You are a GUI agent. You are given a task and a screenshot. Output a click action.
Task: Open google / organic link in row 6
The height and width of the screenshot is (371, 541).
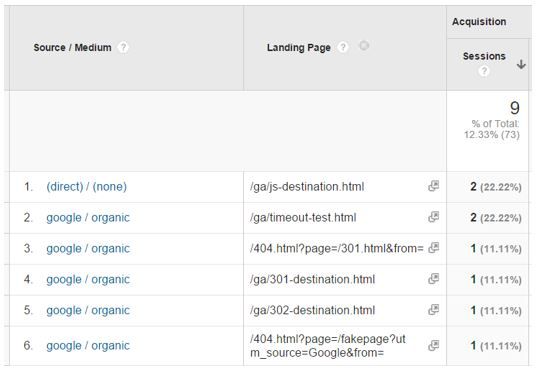point(88,346)
